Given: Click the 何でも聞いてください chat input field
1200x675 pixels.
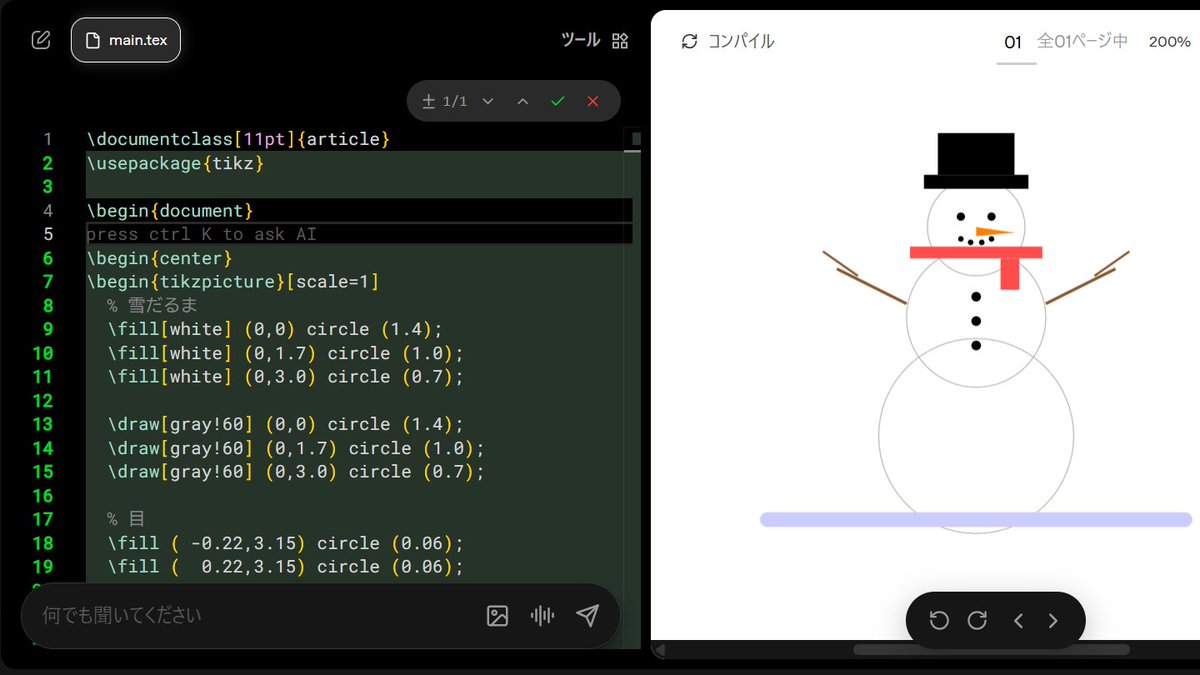Looking at the screenshot, I should point(255,616).
